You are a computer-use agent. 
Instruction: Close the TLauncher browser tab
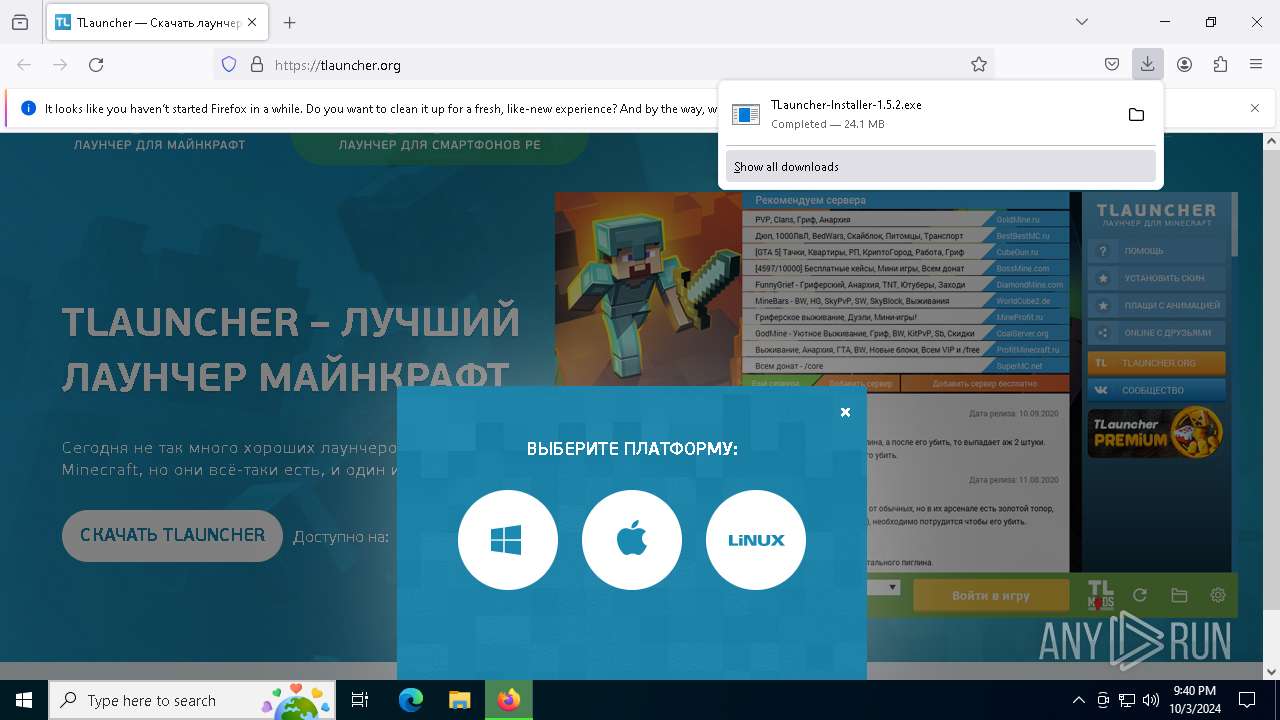click(x=252, y=22)
